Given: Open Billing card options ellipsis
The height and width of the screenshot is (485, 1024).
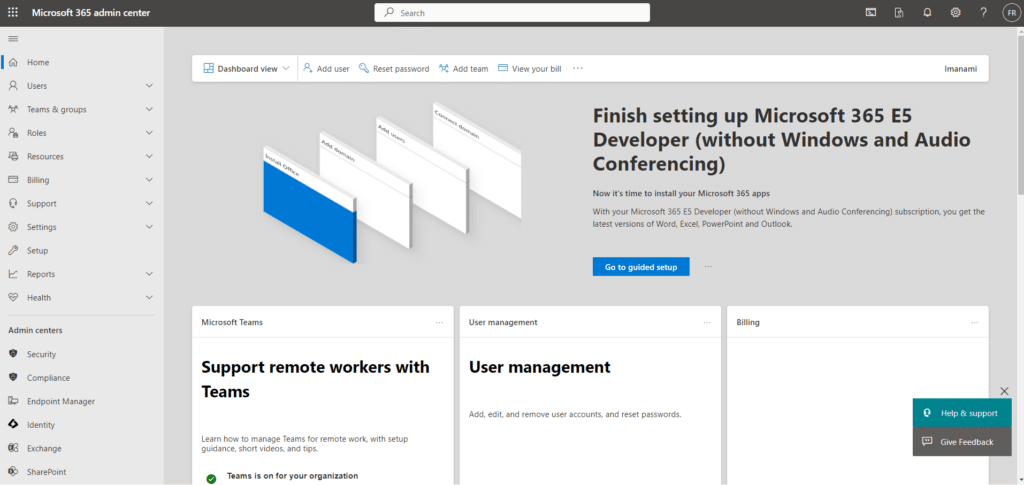Looking at the screenshot, I should pyautogui.click(x=975, y=322).
